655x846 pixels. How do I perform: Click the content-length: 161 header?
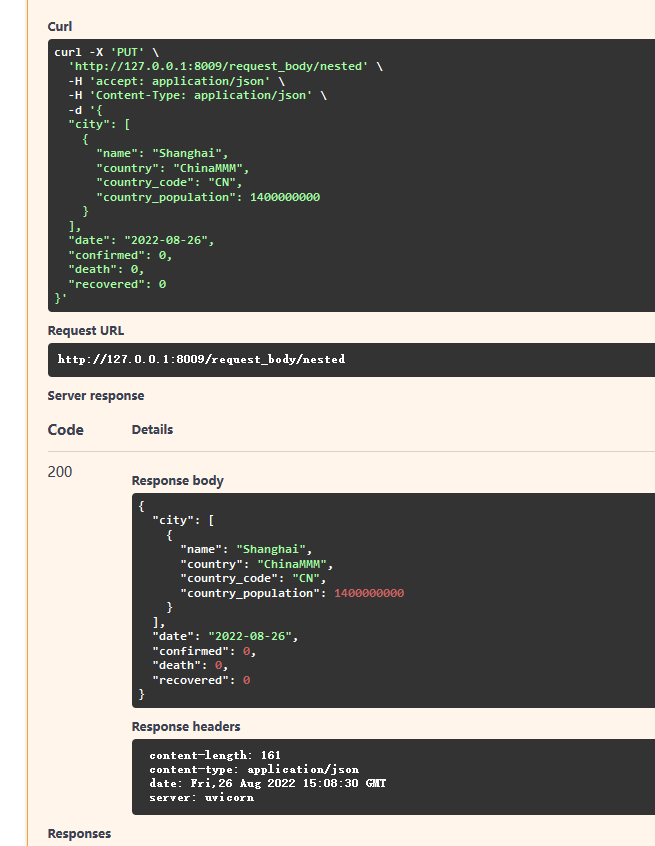tap(215, 755)
